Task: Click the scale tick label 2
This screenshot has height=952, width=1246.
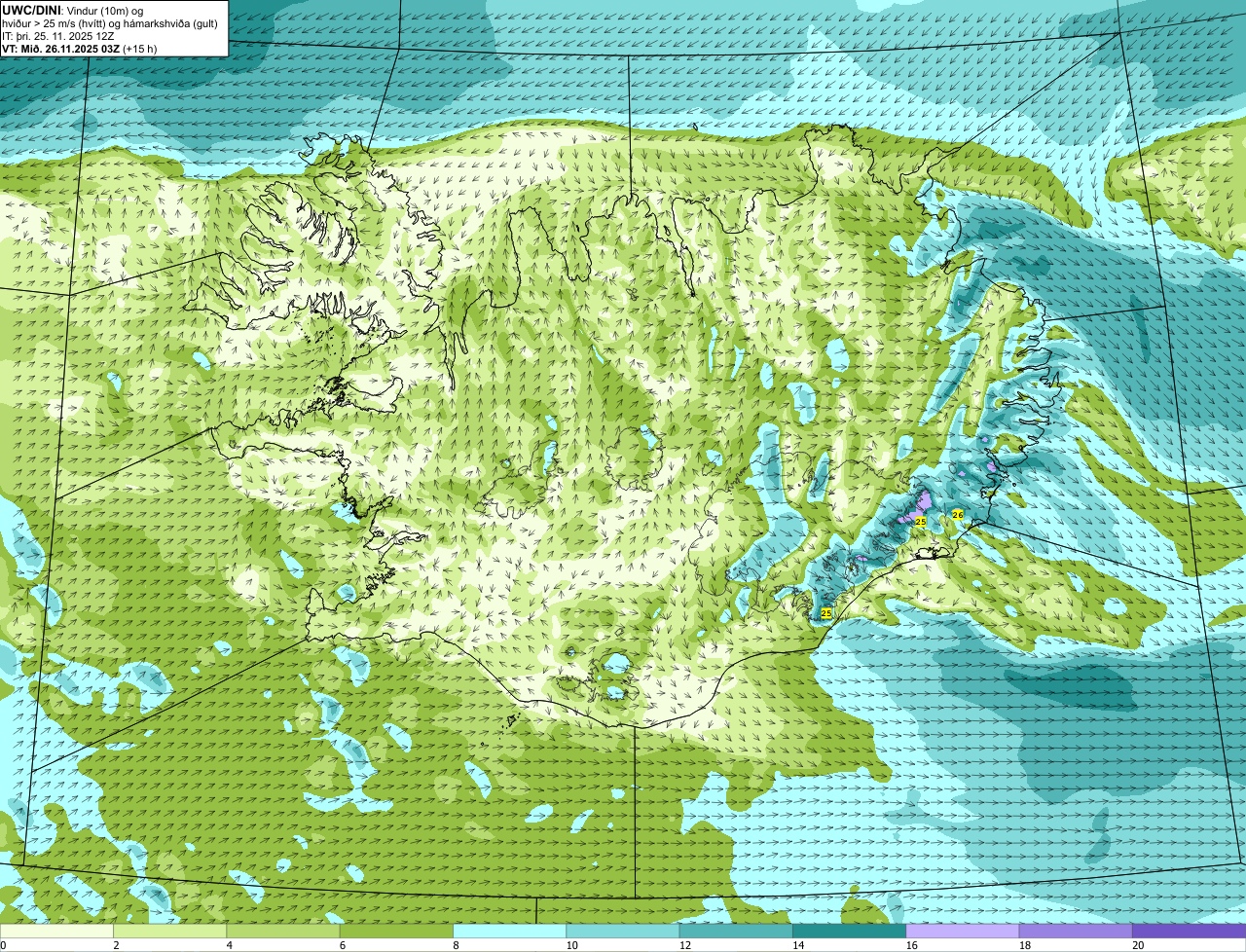Action: (x=116, y=945)
